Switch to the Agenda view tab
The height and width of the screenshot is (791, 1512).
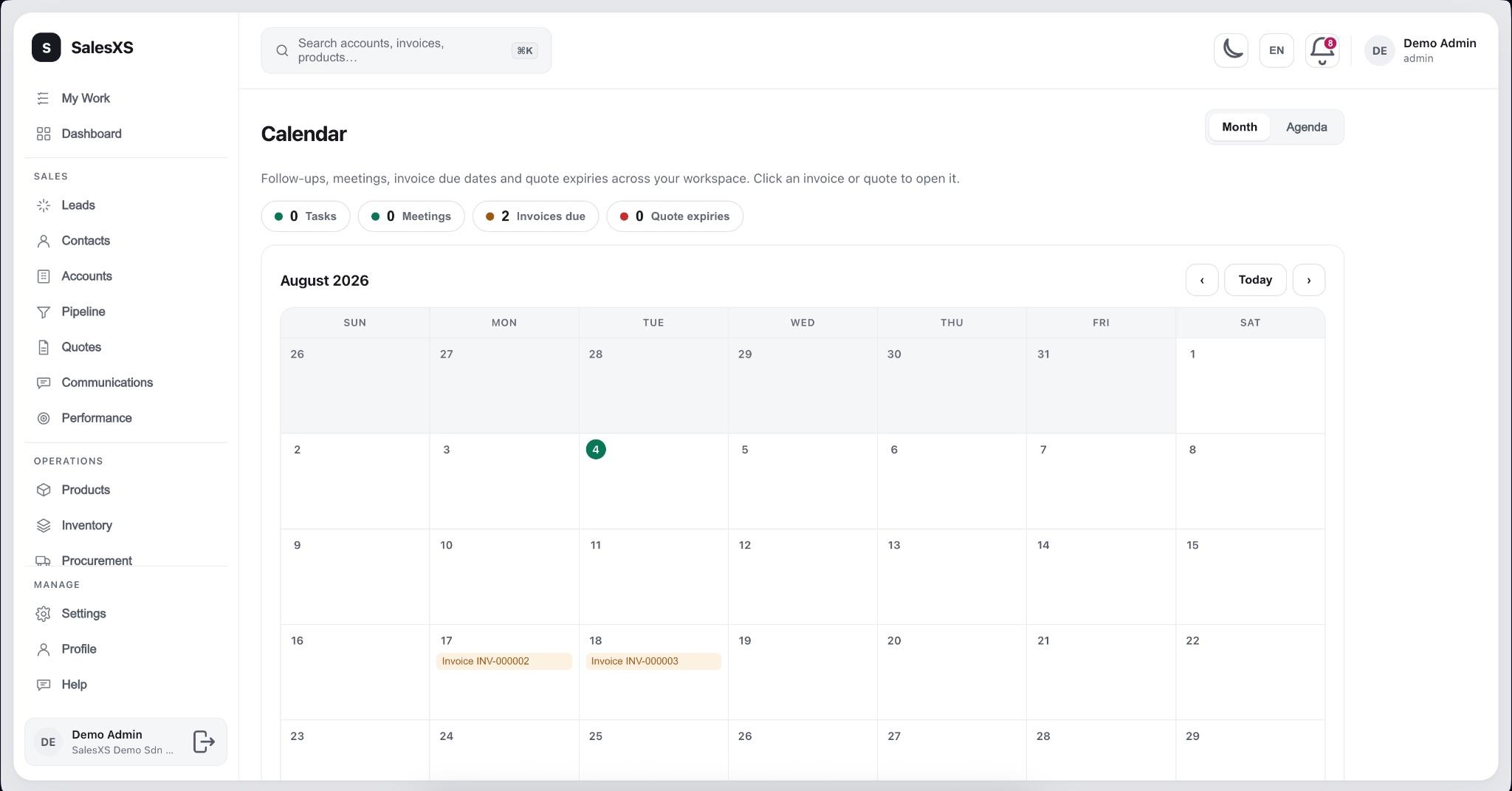[x=1306, y=127]
